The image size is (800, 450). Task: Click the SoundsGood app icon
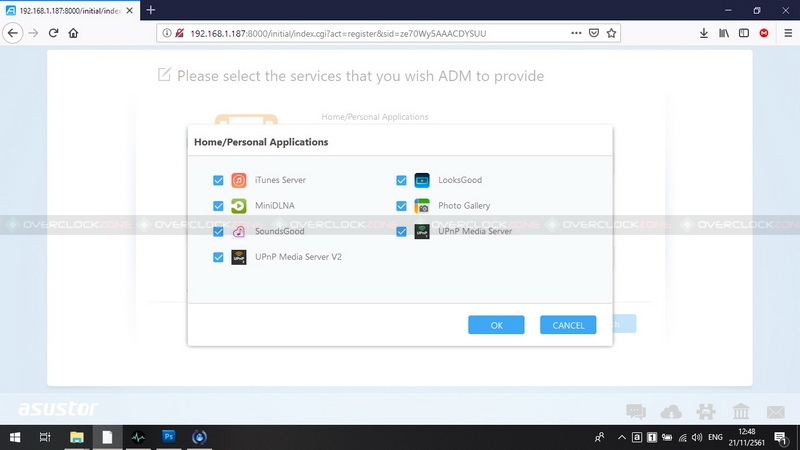tap(239, 231)
